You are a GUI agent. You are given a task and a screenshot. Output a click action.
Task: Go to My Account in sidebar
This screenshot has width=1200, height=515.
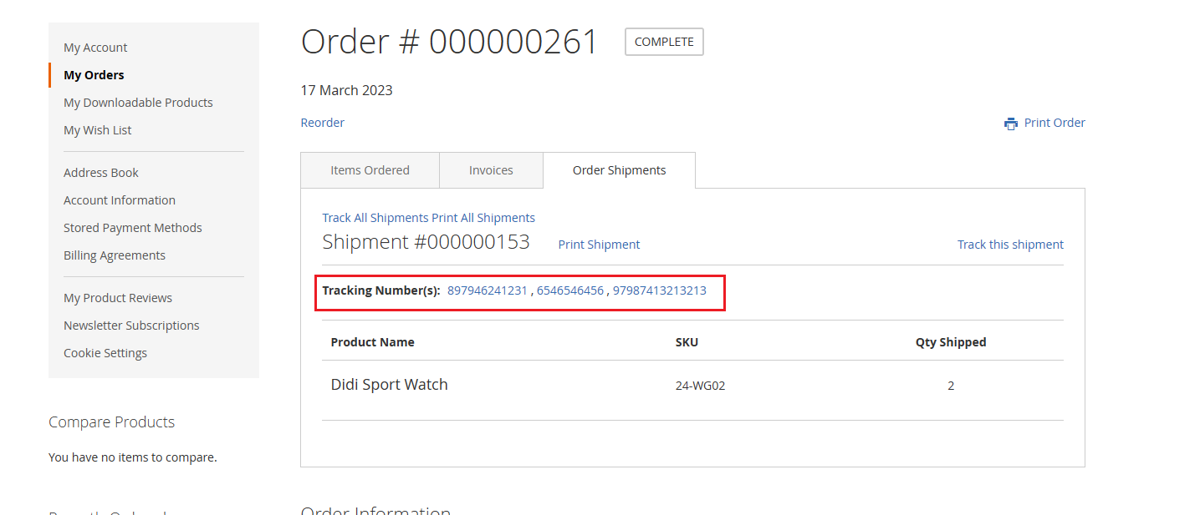coord(95,47)
